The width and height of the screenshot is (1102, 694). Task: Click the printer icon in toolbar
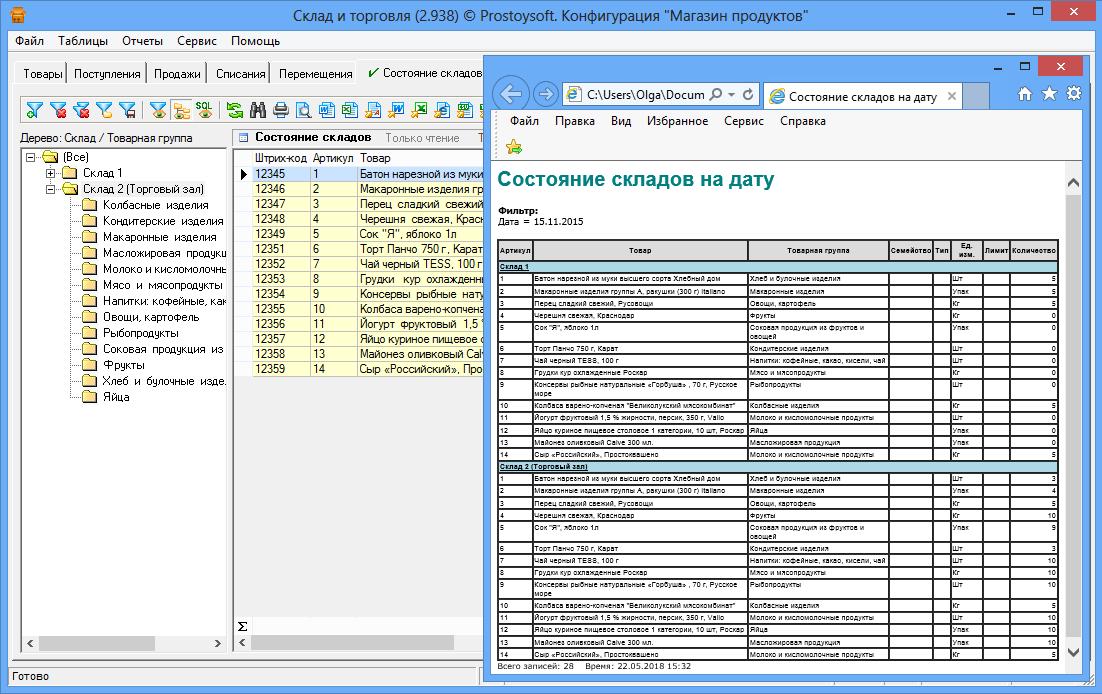[x=281, y=110]
